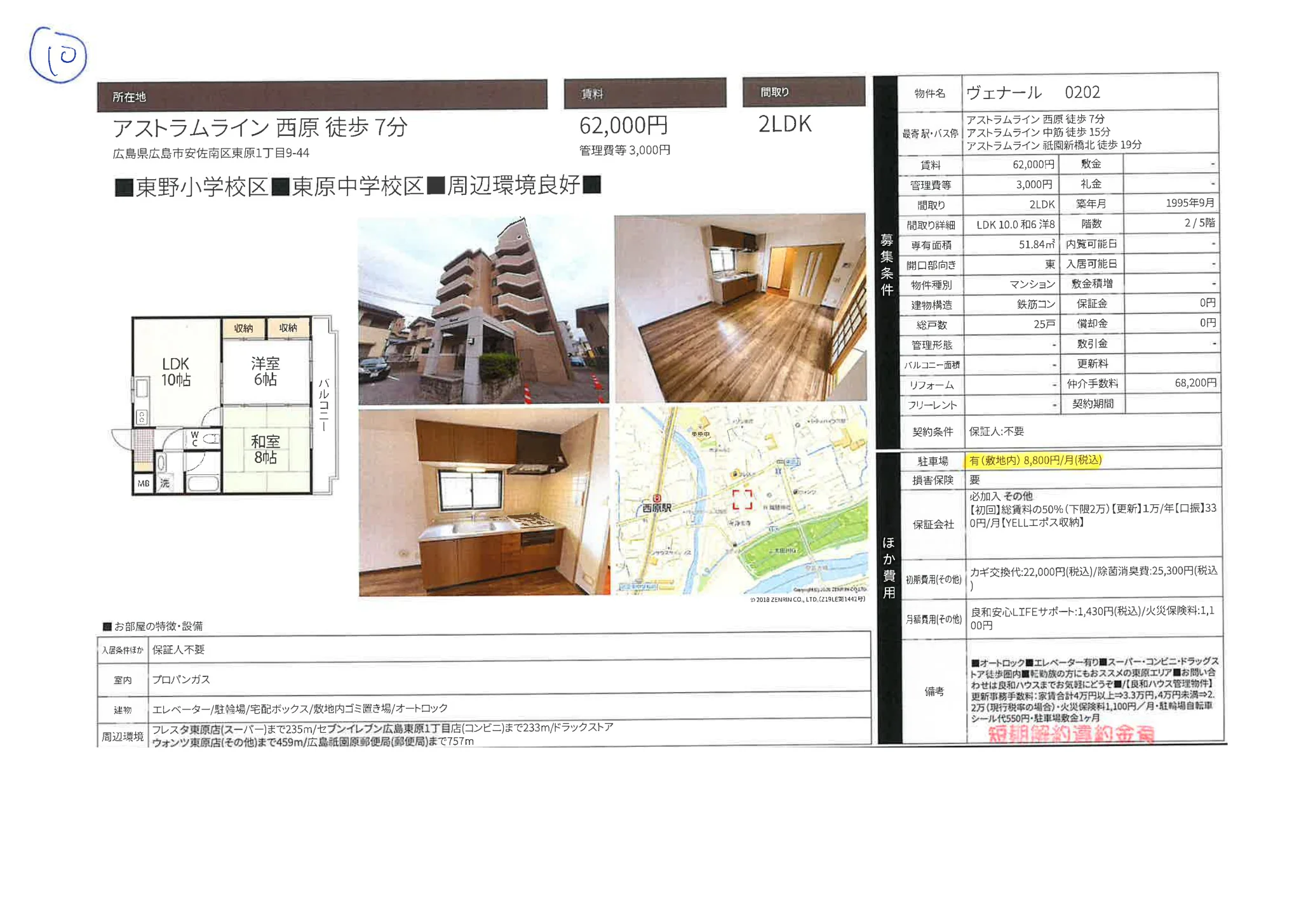Select the バルコニー label in floor plan
This screenshot has height=924, width=1306.
click(x=324, y=405)
